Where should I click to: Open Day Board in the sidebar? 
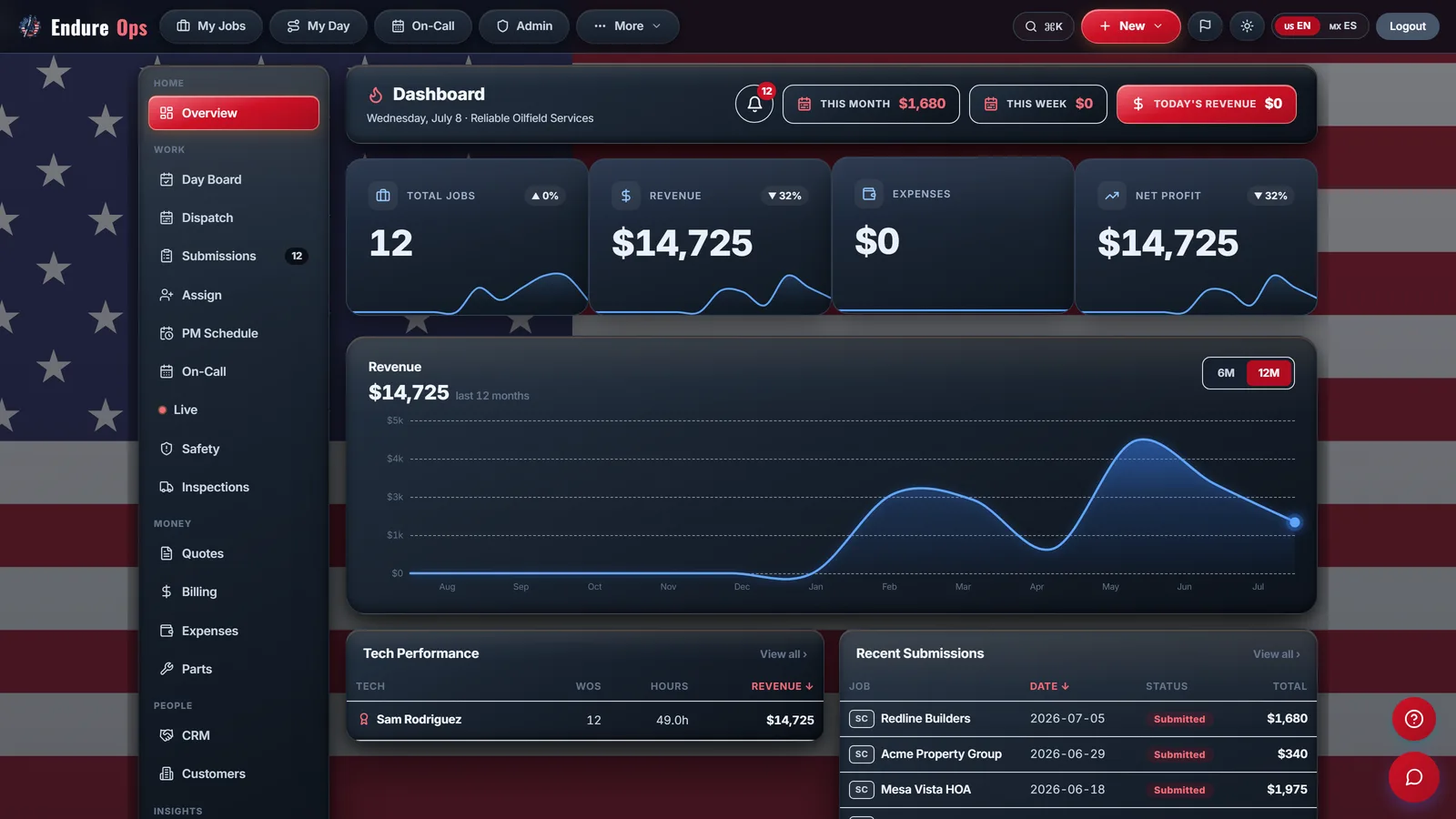pyautogui.click(x=234, y=179)
